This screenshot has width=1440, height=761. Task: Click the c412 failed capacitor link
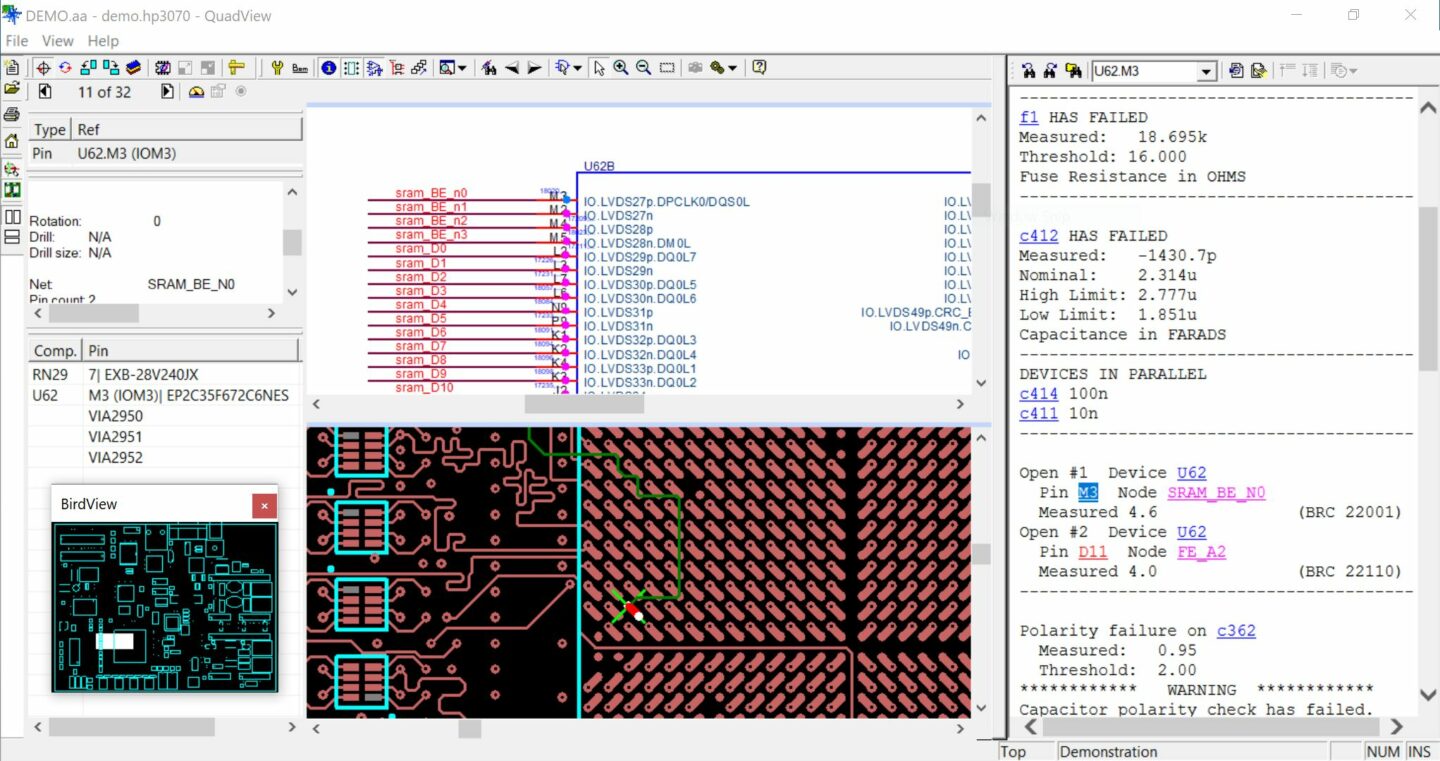[x=1038, y=235]
